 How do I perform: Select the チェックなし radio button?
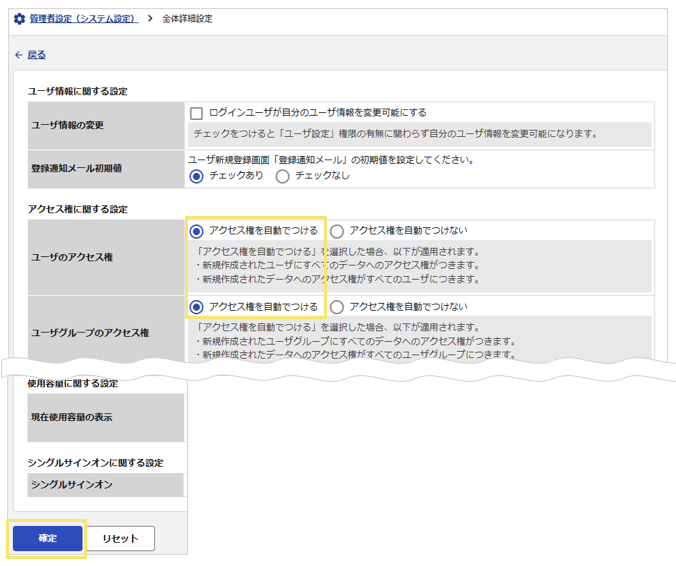(282, 176)
